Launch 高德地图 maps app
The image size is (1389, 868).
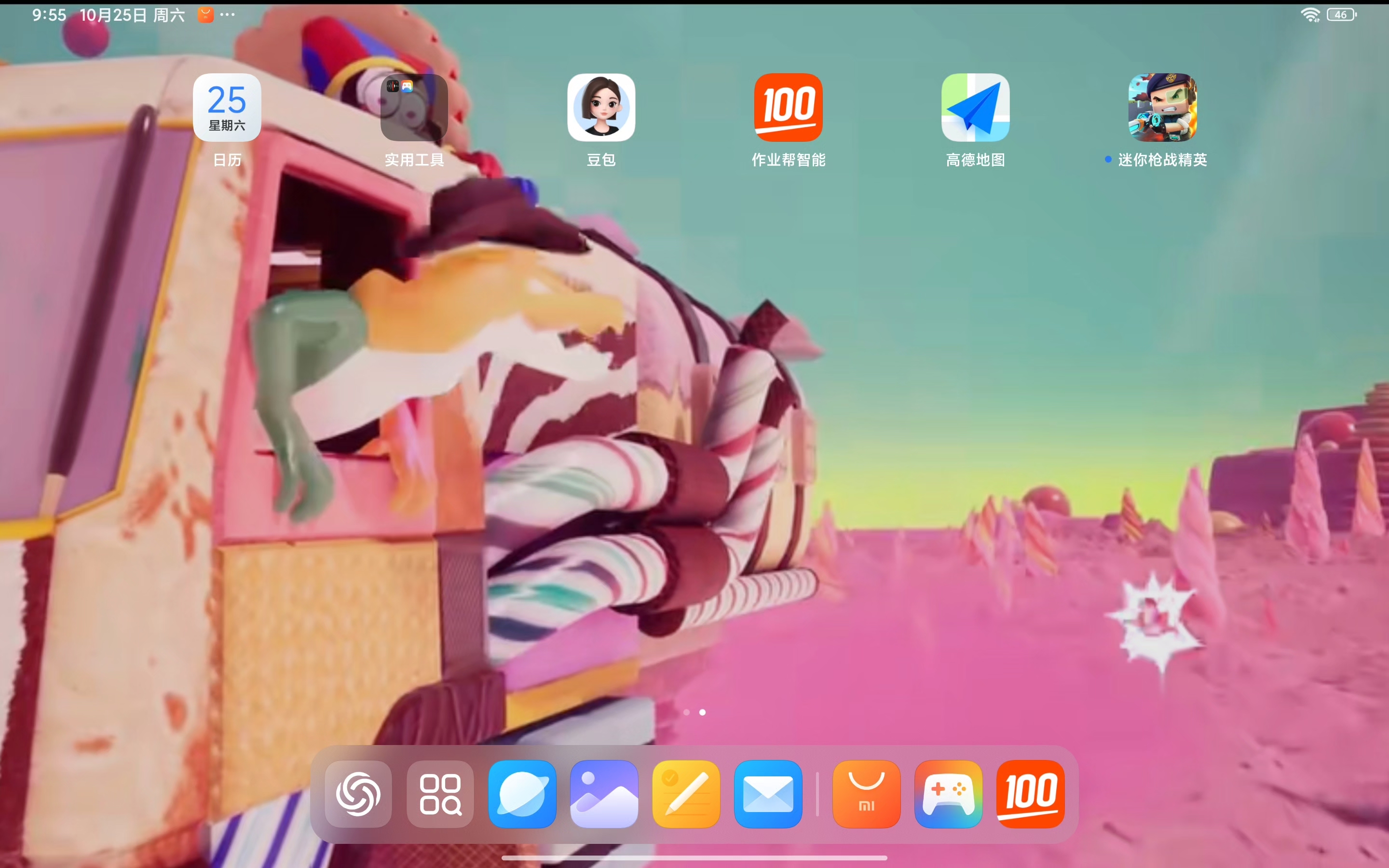pos(975,108)
